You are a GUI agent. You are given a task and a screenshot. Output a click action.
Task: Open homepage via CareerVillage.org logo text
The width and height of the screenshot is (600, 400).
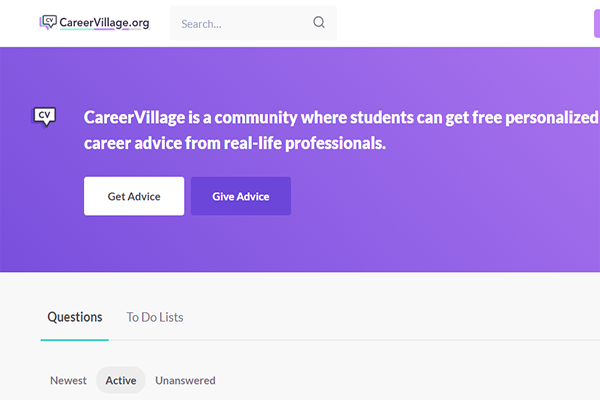point(105,22)
